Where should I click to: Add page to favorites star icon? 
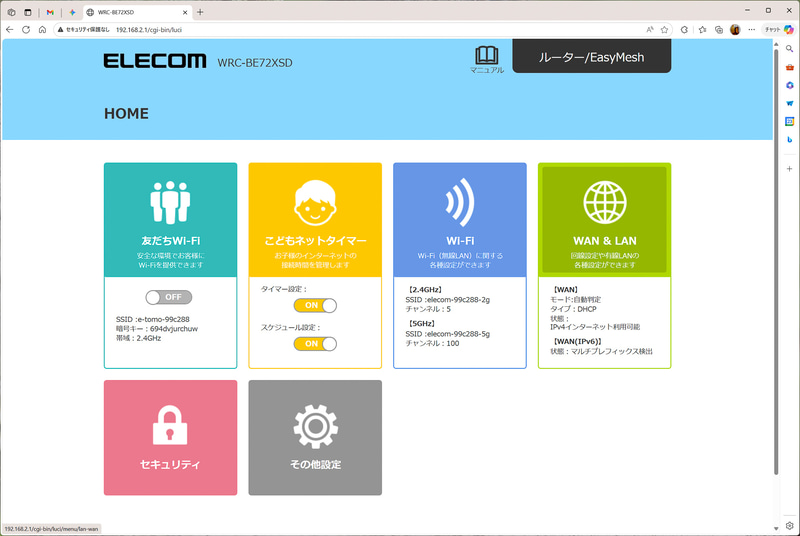coord(664,30)
